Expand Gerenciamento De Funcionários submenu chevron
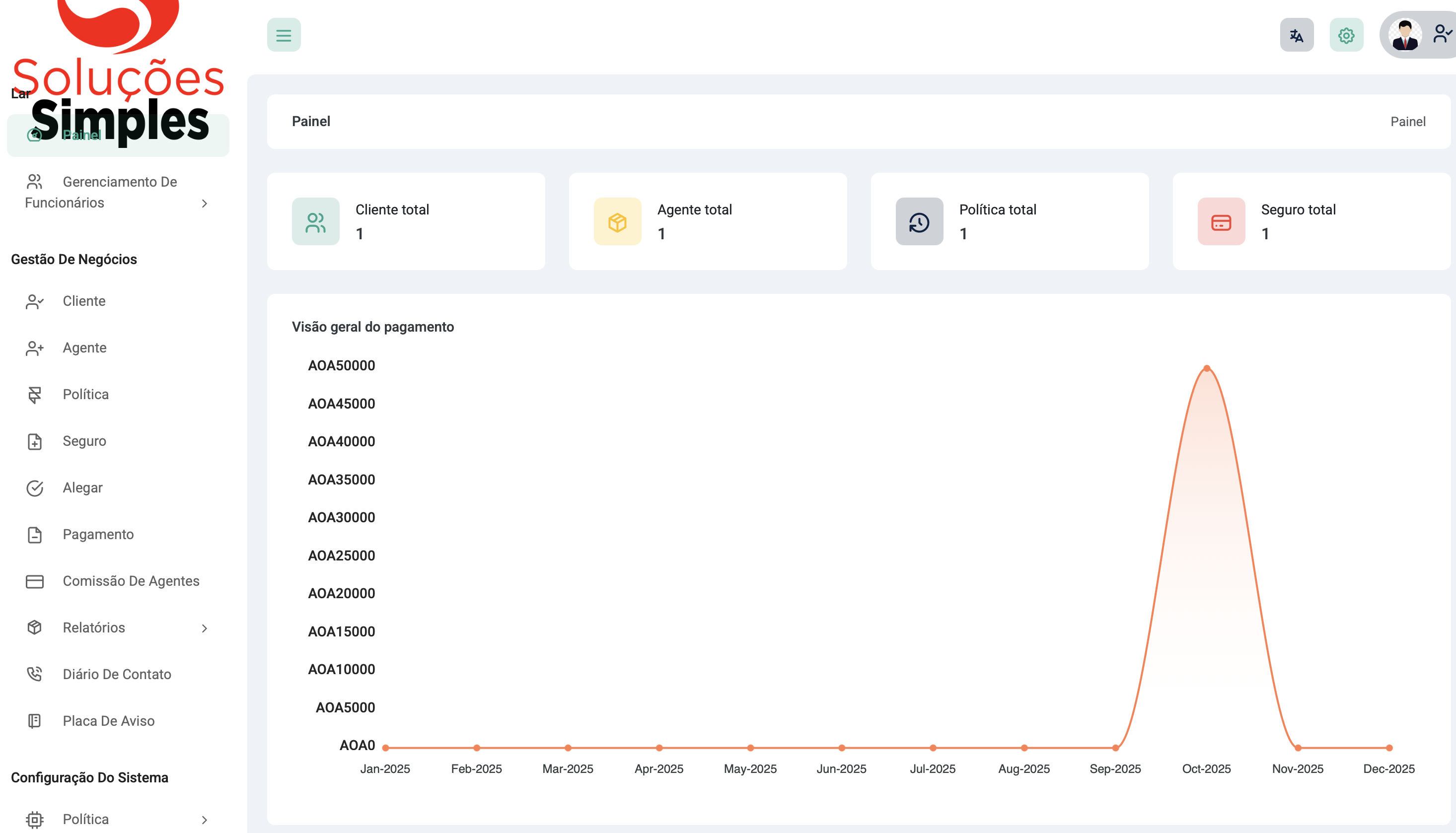Screen dimensions: 1456x833 204,204
